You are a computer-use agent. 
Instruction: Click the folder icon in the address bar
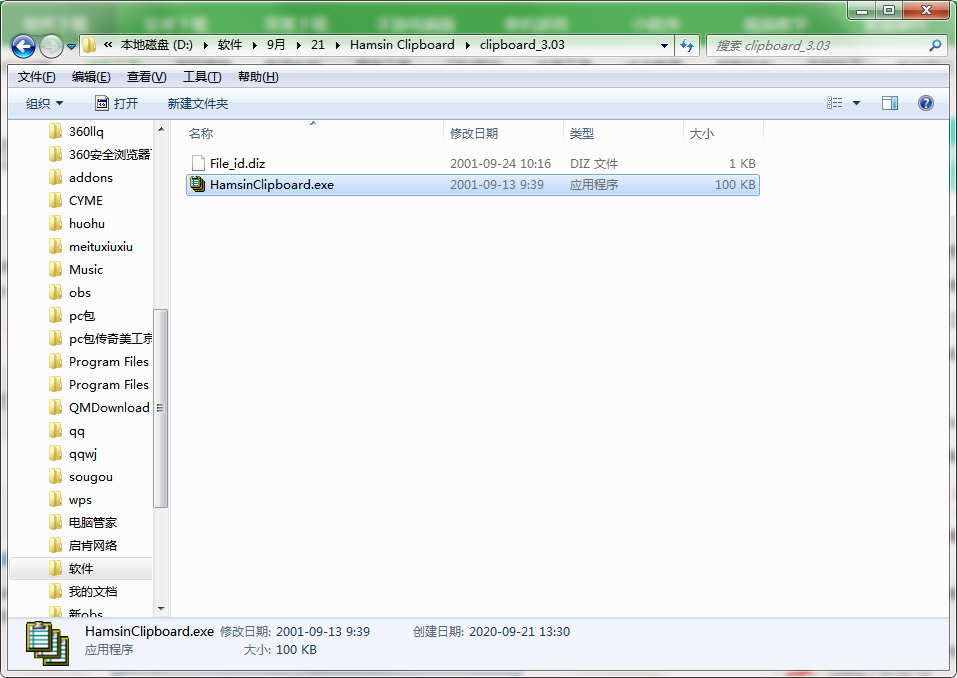click(x=89, y=46)
